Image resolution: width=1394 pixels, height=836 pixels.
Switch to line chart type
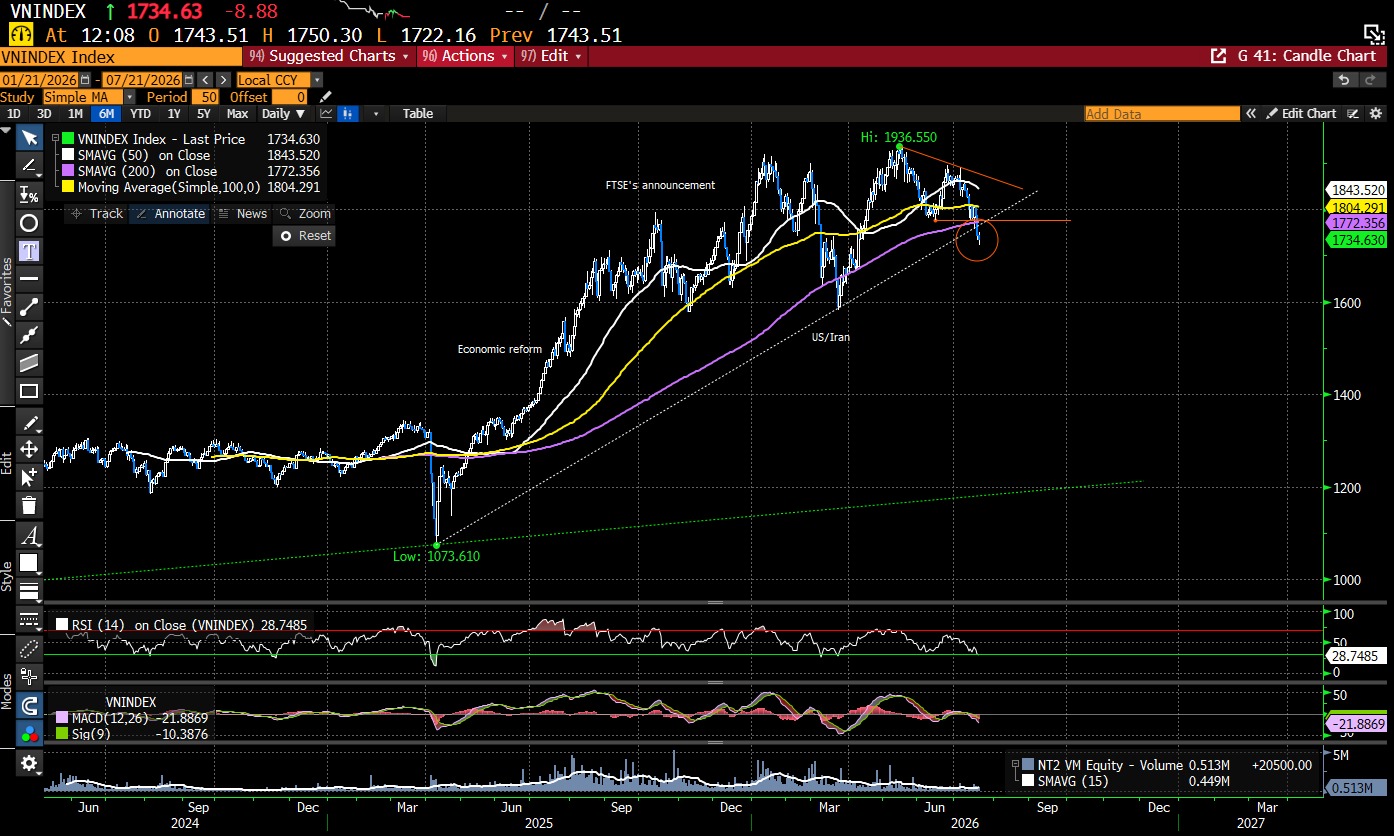[327, 113]
